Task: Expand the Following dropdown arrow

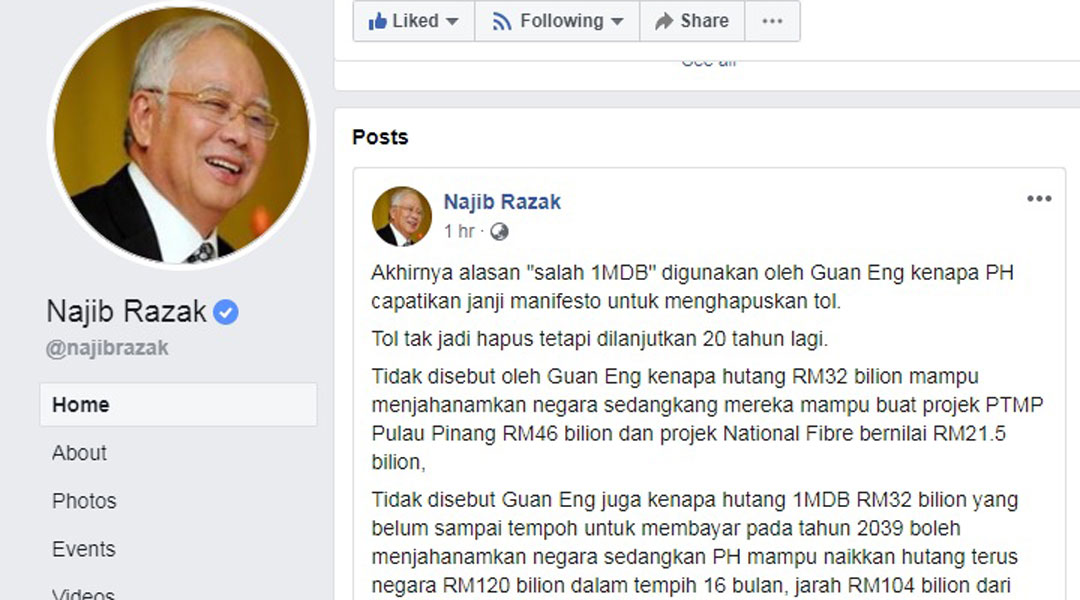Action: click(617, 22)
